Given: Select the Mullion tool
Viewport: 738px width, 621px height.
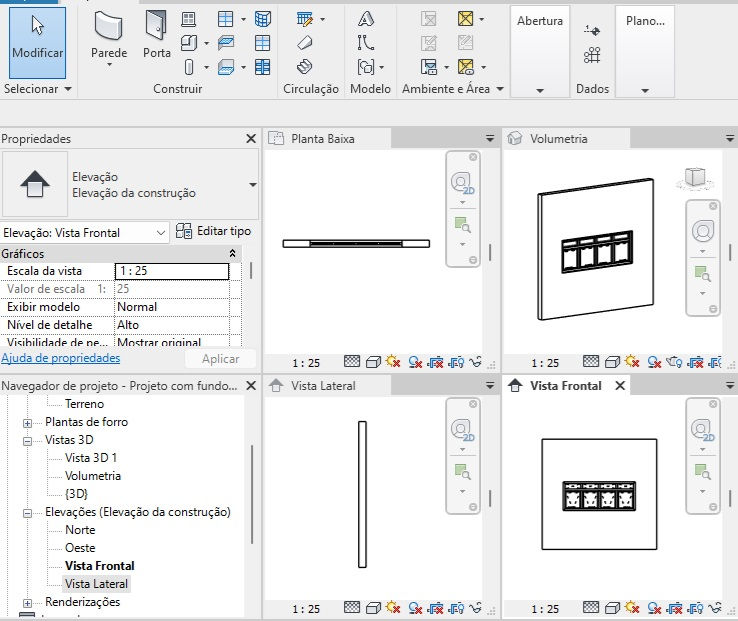Looking at the screenshot, I should coord(263,67).
